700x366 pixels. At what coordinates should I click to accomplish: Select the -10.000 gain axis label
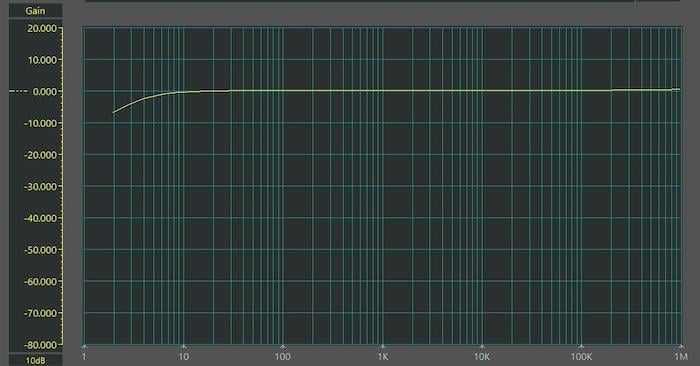pos(41,123)
